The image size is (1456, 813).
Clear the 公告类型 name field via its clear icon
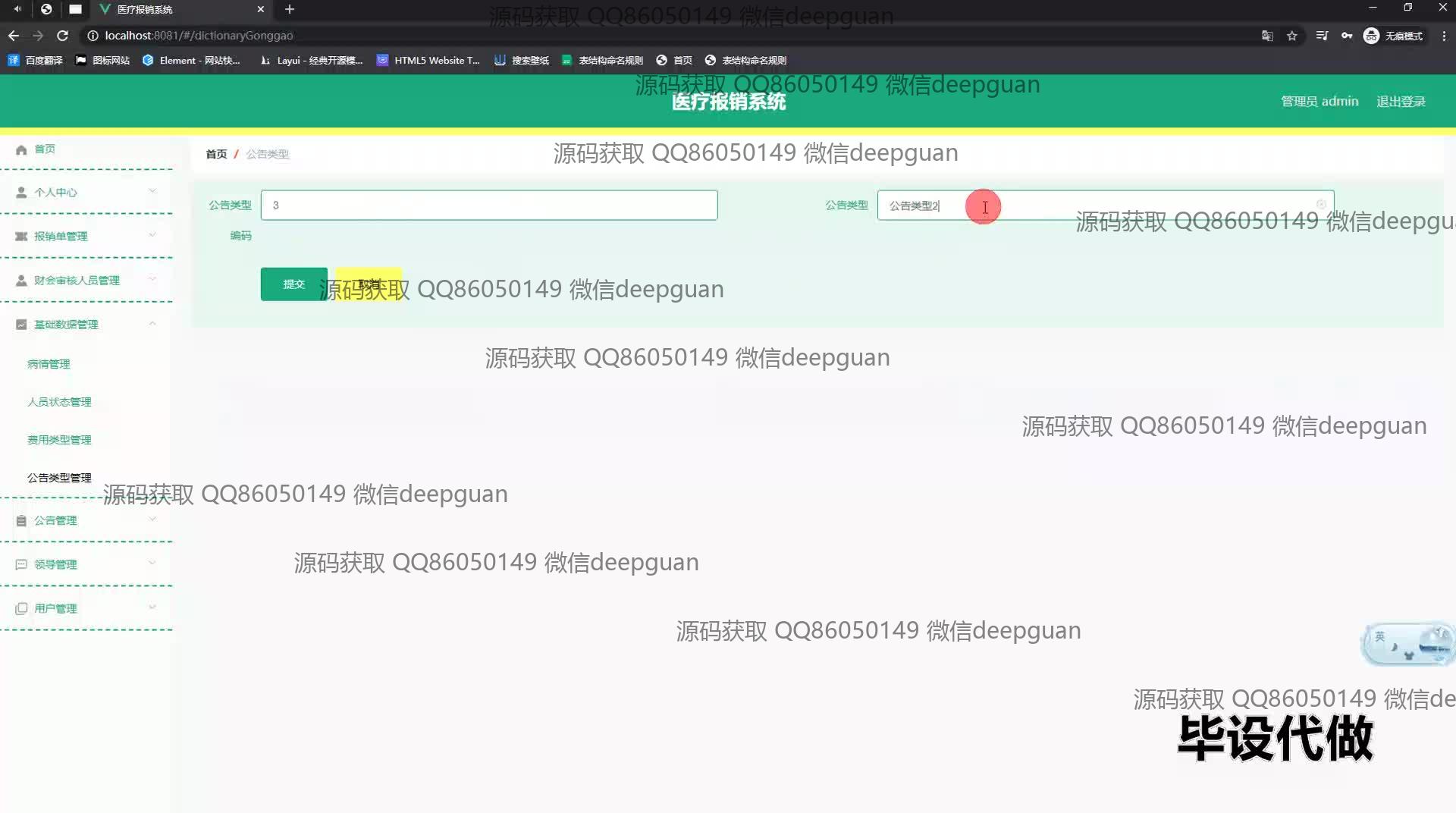click(1321, 205)
